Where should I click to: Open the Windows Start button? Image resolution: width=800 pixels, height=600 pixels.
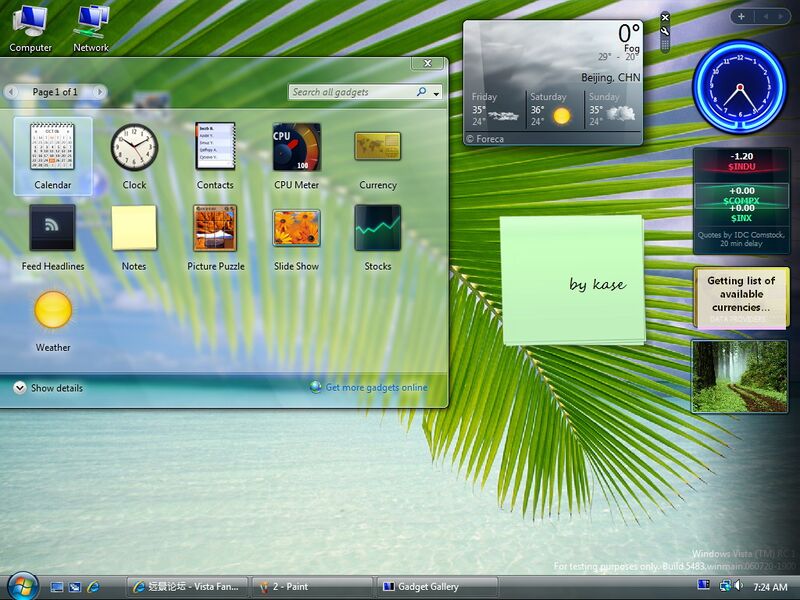click(x=22, y=585)
